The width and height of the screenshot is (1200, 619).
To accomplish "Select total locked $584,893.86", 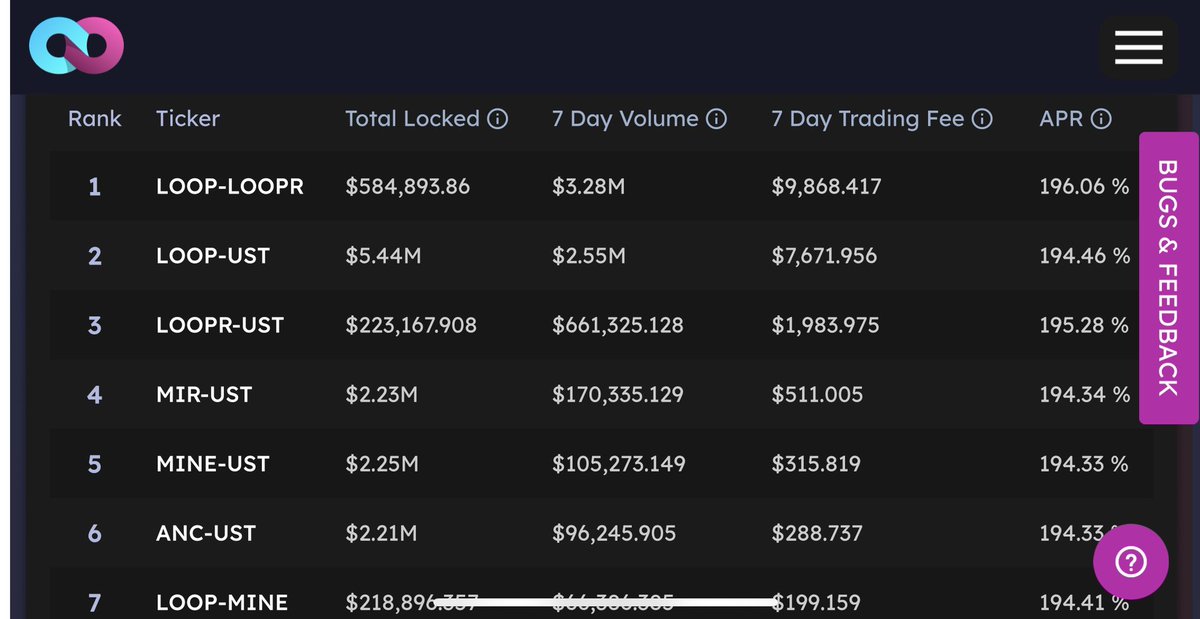I will 407,187.
